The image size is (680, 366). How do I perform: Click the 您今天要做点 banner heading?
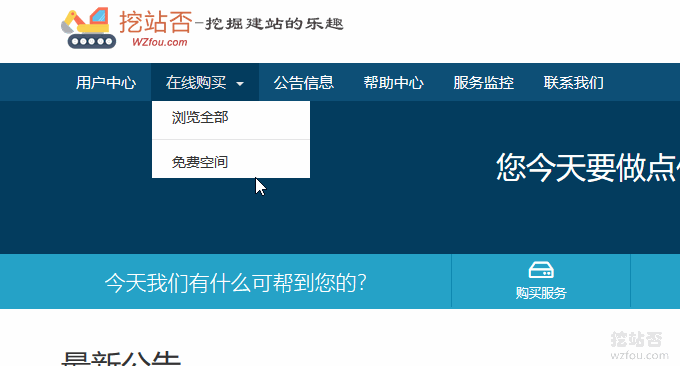(x=588, y=167)
